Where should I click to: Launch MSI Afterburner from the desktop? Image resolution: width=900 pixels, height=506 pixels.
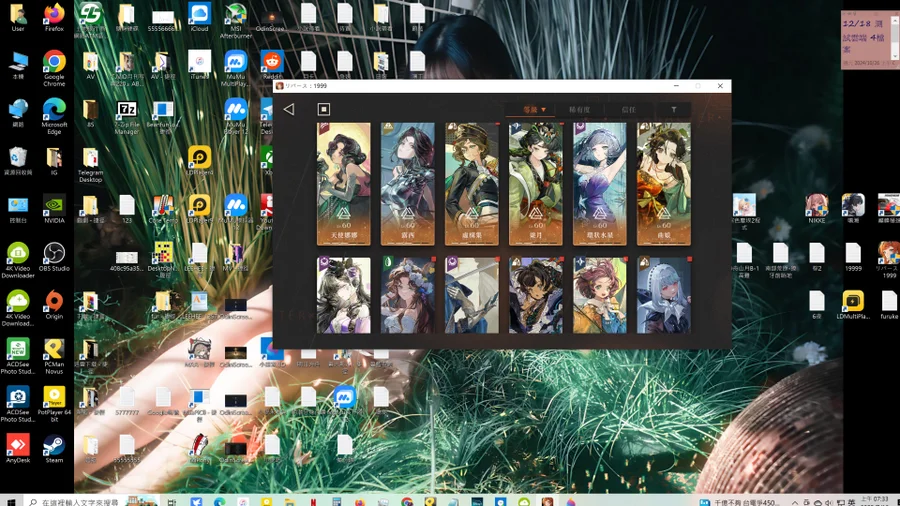(x=235, y=21)
